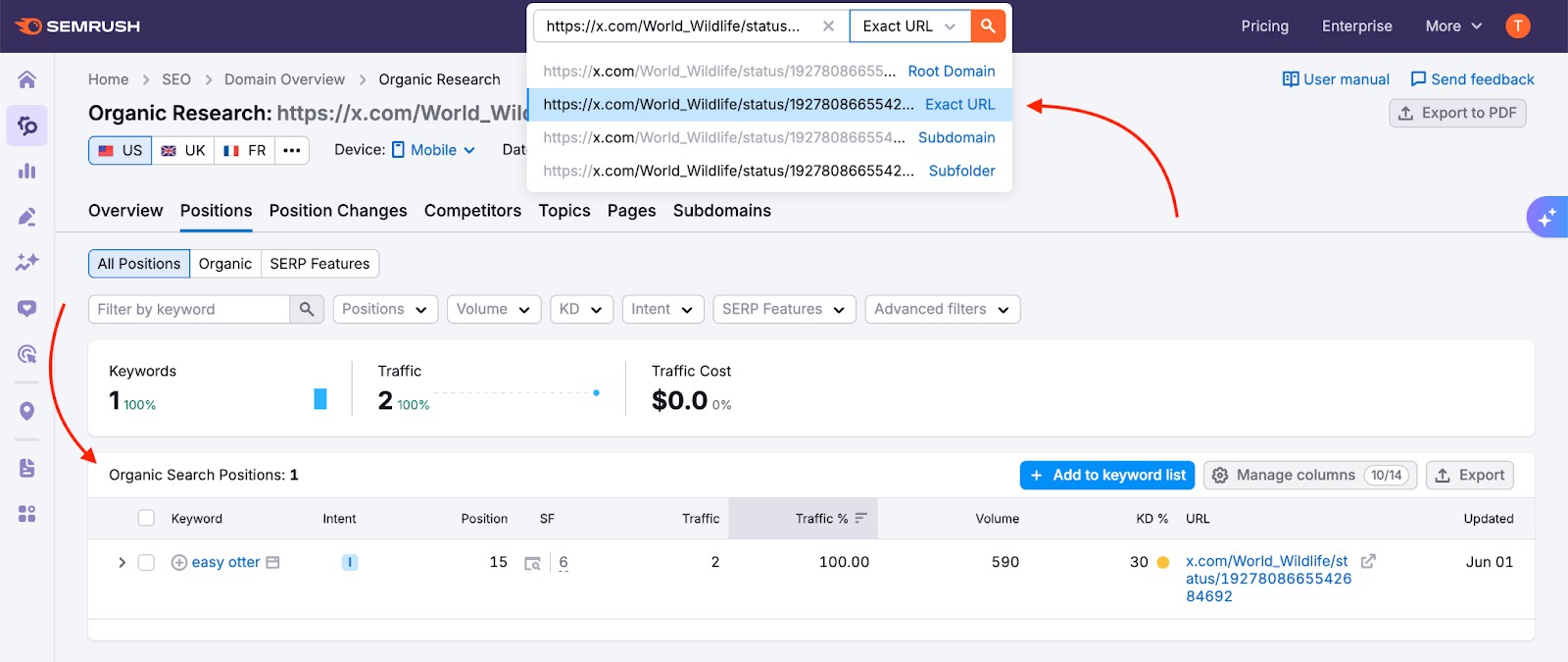Screen dimensions: 1568x662
Task: Select all keywords header checkbox
Action: click(146, 519)
